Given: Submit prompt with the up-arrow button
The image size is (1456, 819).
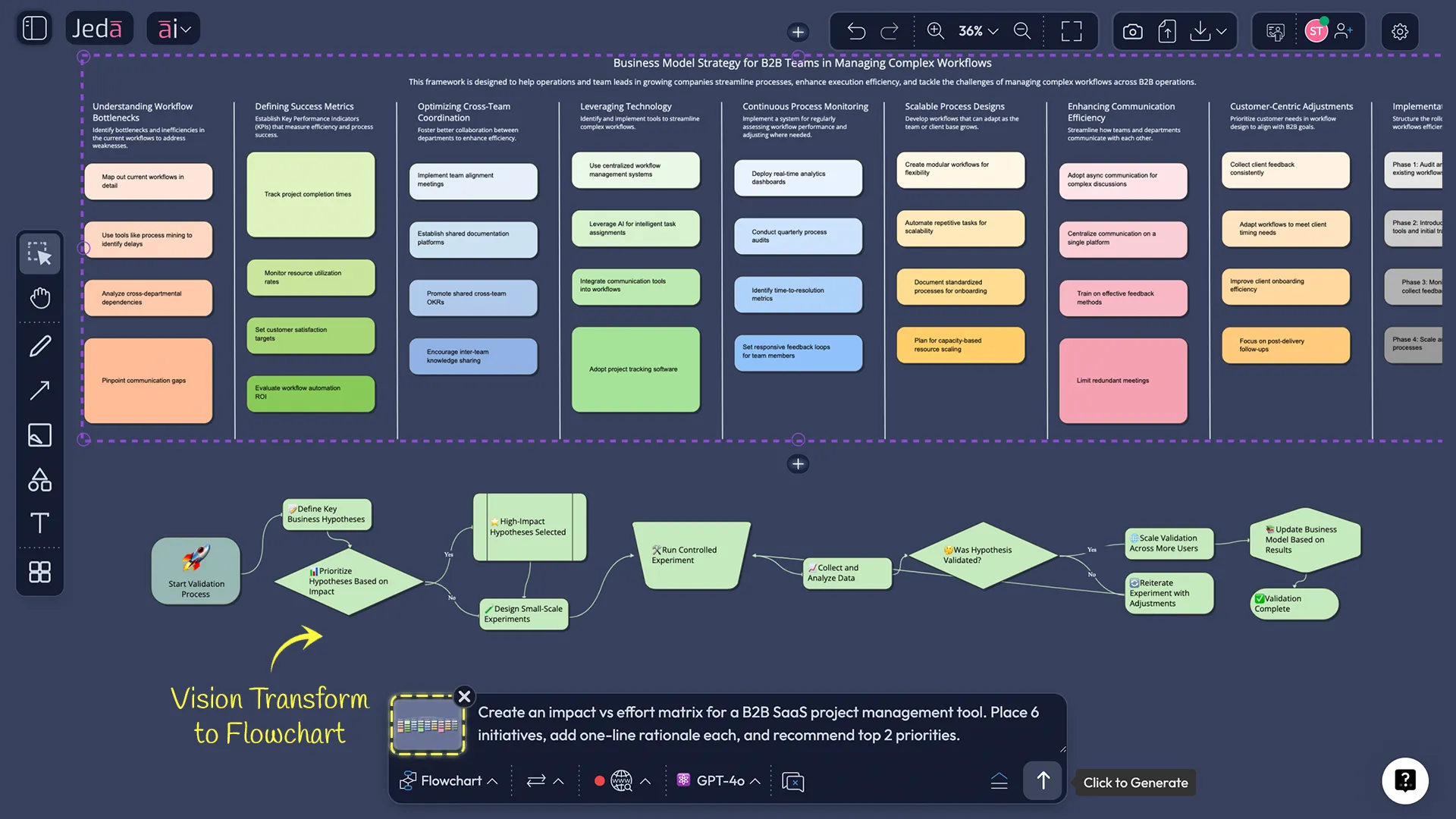Looking at the screenshot, I should [x=1042, y=780].
